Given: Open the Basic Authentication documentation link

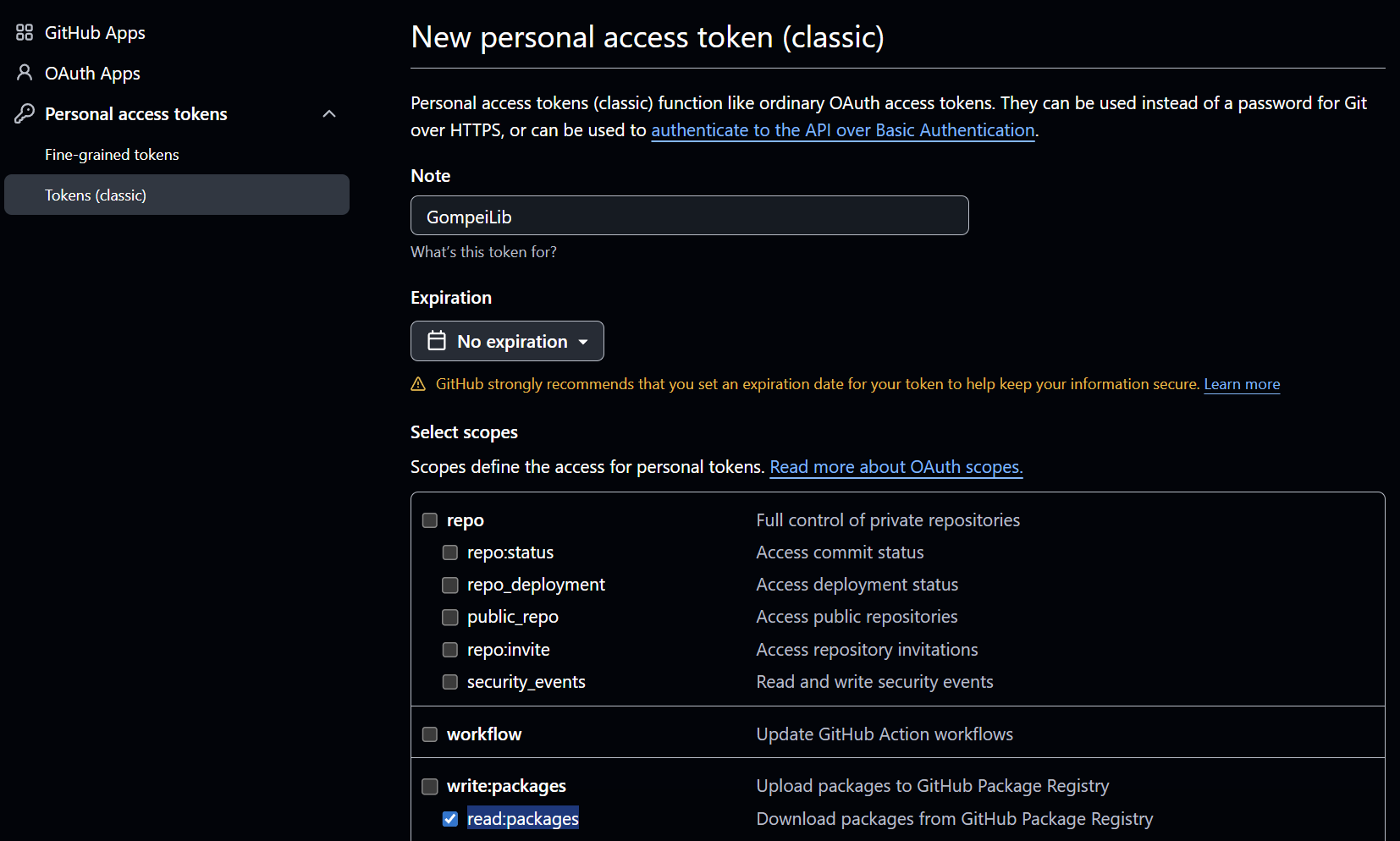Looking at the screenshot, I should coord(843,130).
